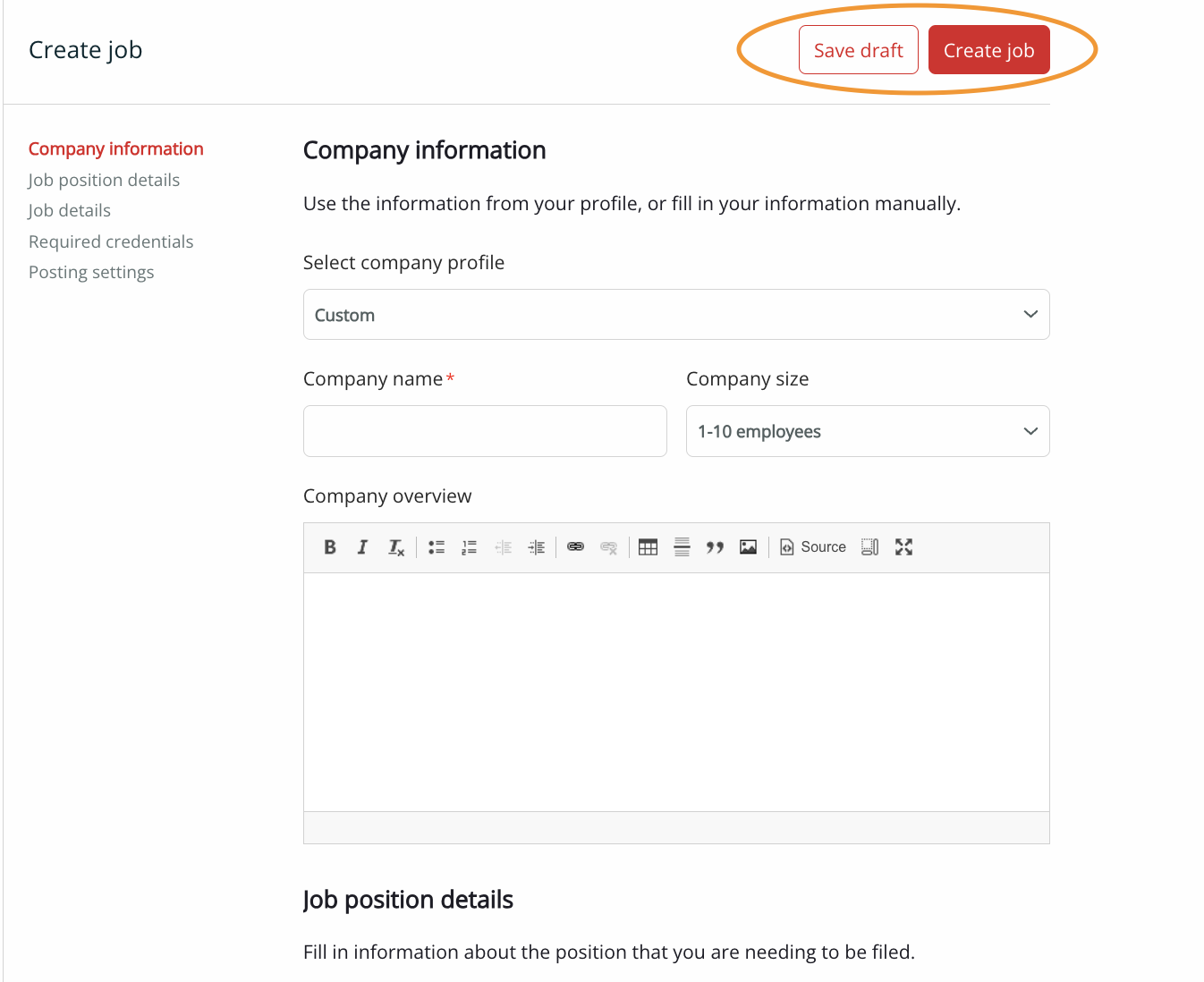Screen dimensions: 1204x982
Task: Maximize the company overview editor
Action: (x=904, y=547)
